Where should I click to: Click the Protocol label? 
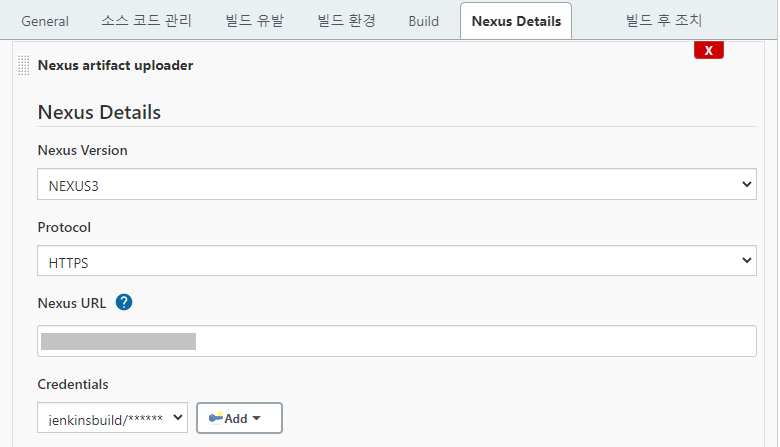pos(64,227)
